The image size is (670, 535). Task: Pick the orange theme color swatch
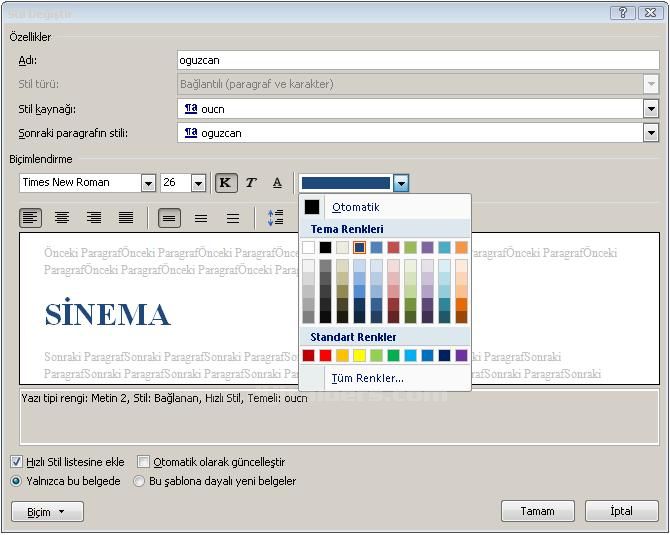coord(461,247)
